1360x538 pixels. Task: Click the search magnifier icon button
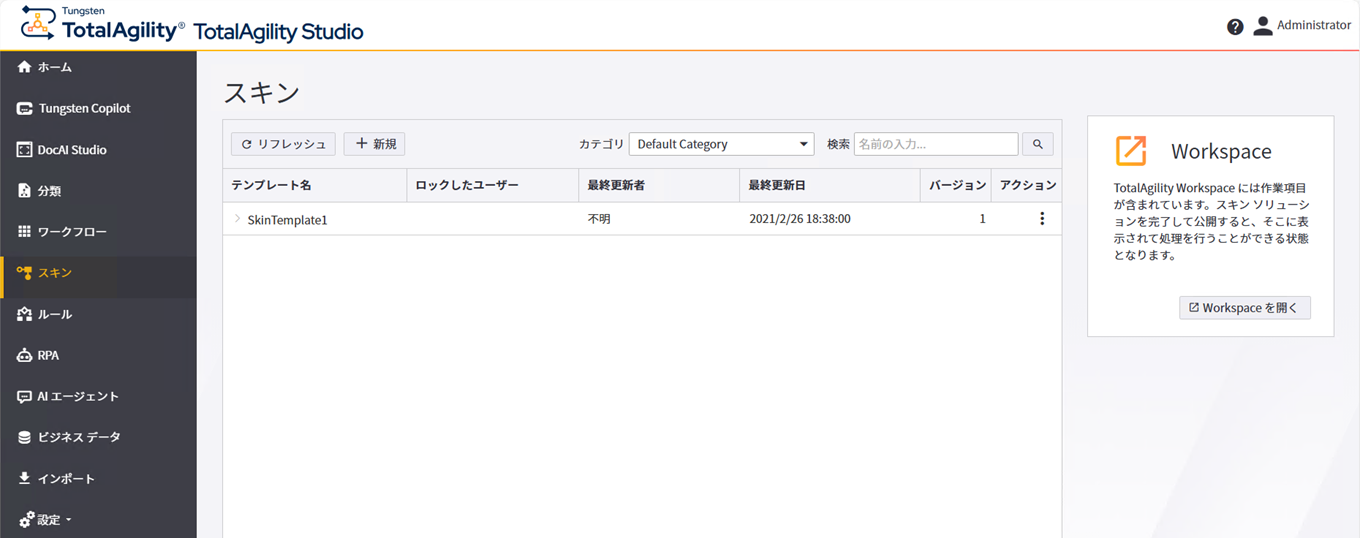coord(1037,144)
